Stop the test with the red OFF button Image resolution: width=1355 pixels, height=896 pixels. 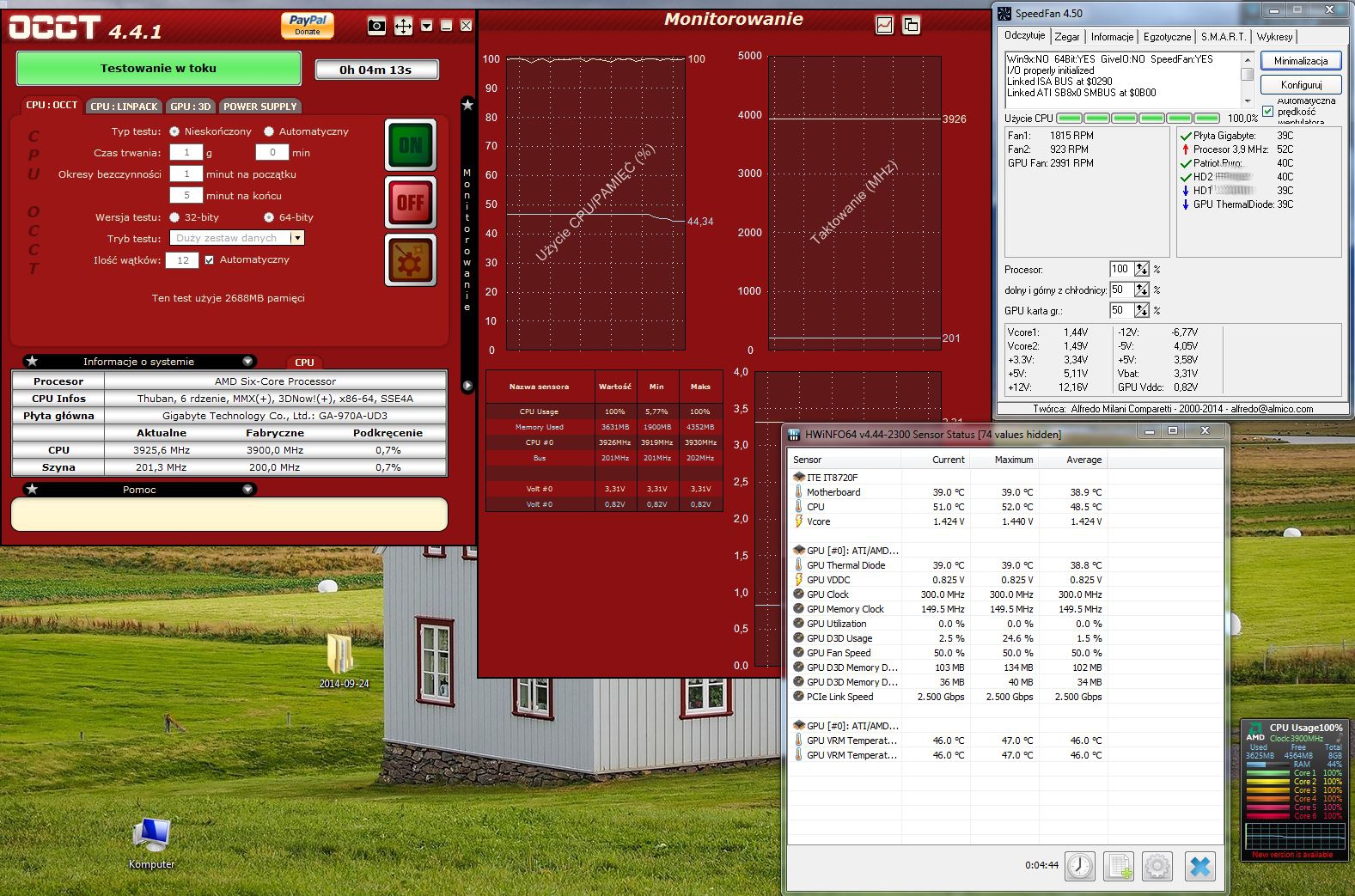click(411, 203)
